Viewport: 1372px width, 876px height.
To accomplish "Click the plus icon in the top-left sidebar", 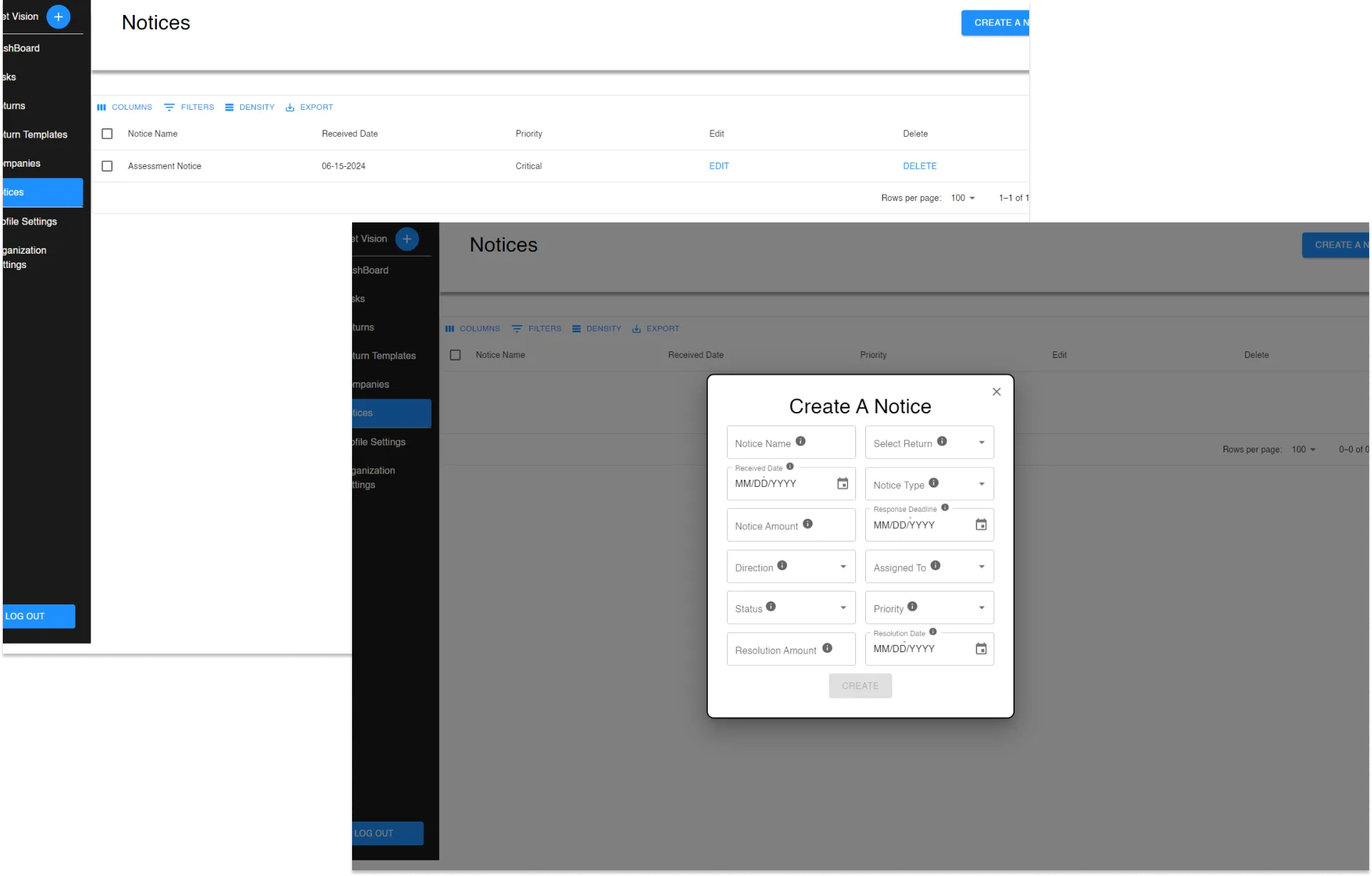I will [58, 16].
